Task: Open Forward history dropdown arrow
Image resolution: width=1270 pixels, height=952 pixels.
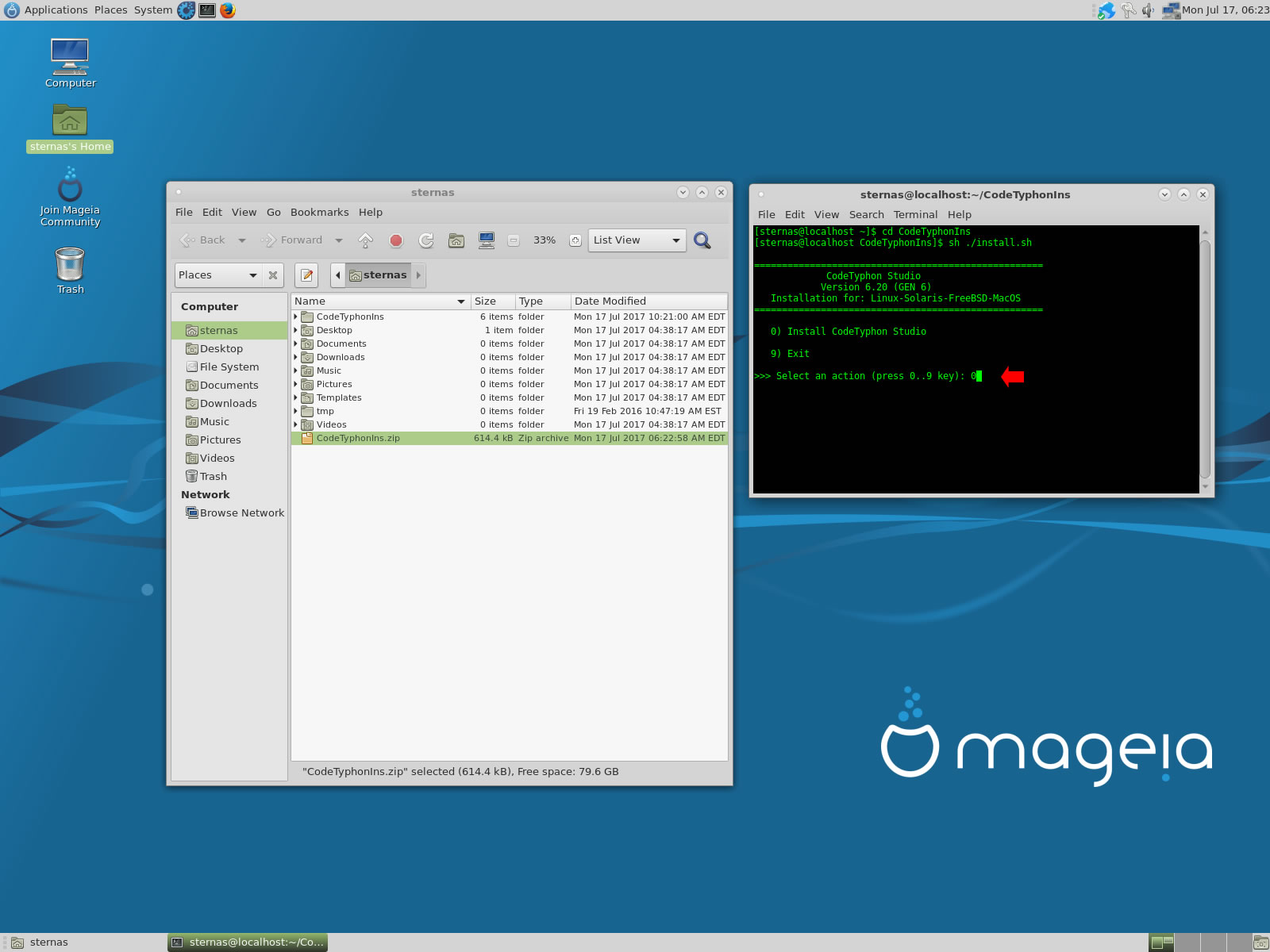Action: click(x=339, y=240)
